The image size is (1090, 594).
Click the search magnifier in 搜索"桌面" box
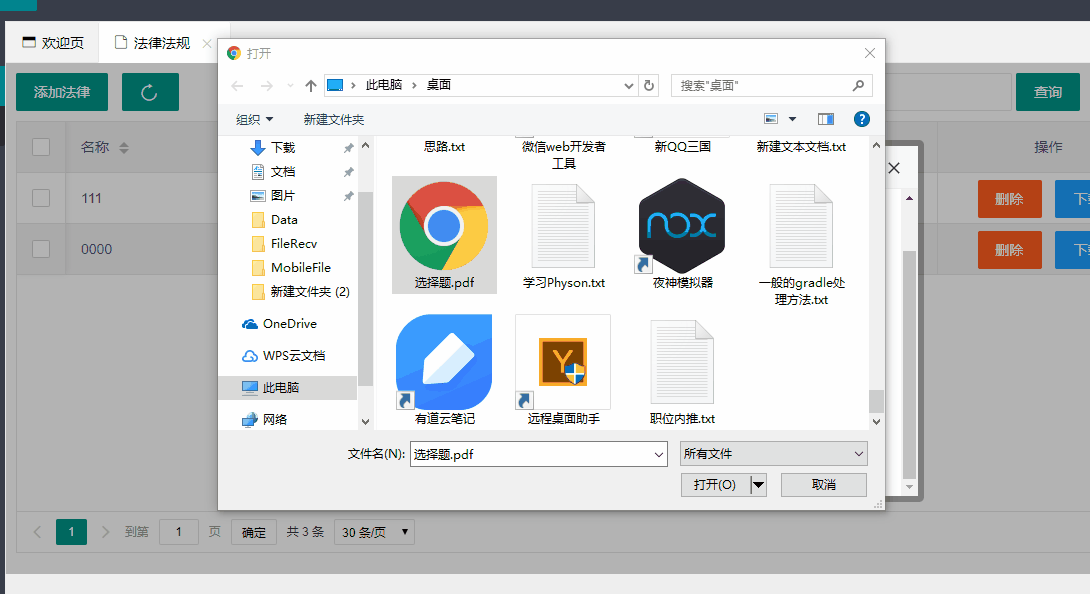(858, 85)
